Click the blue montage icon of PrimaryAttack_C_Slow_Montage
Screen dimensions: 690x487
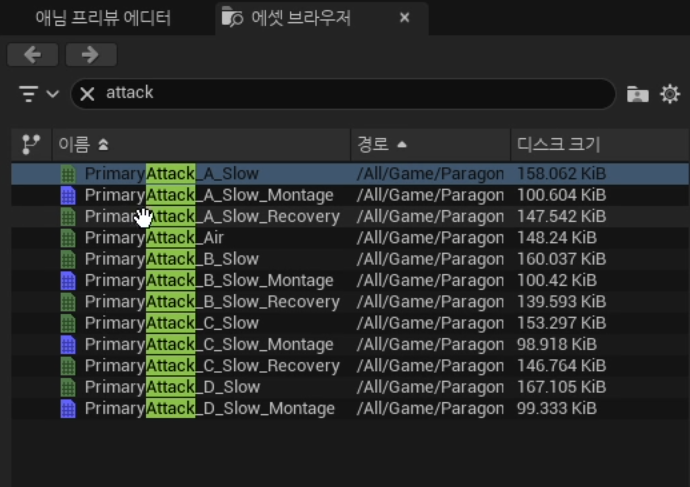[68, 344]
